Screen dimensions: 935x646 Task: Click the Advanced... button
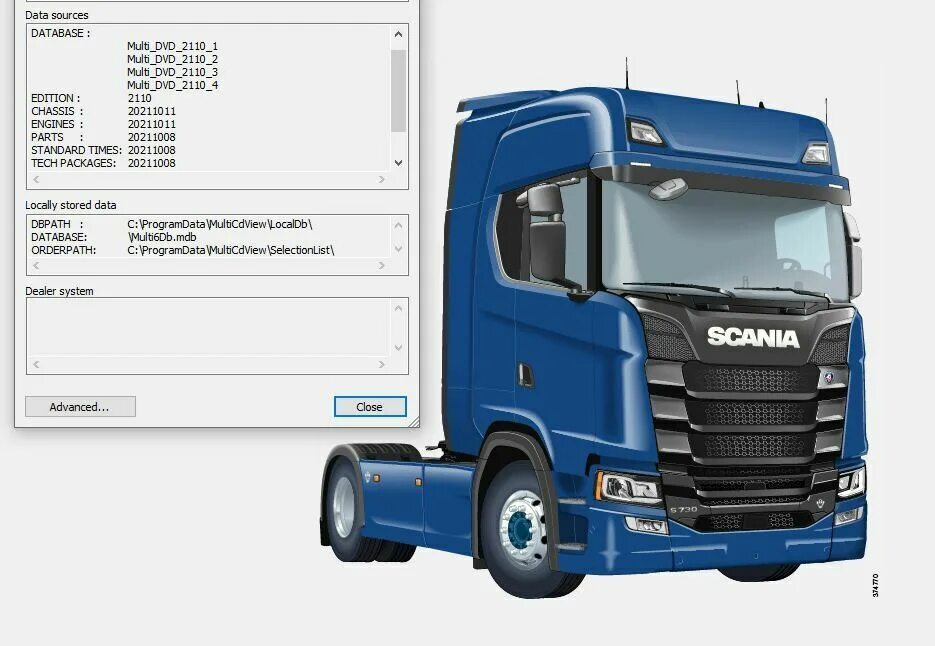click(x=79, y=406)
